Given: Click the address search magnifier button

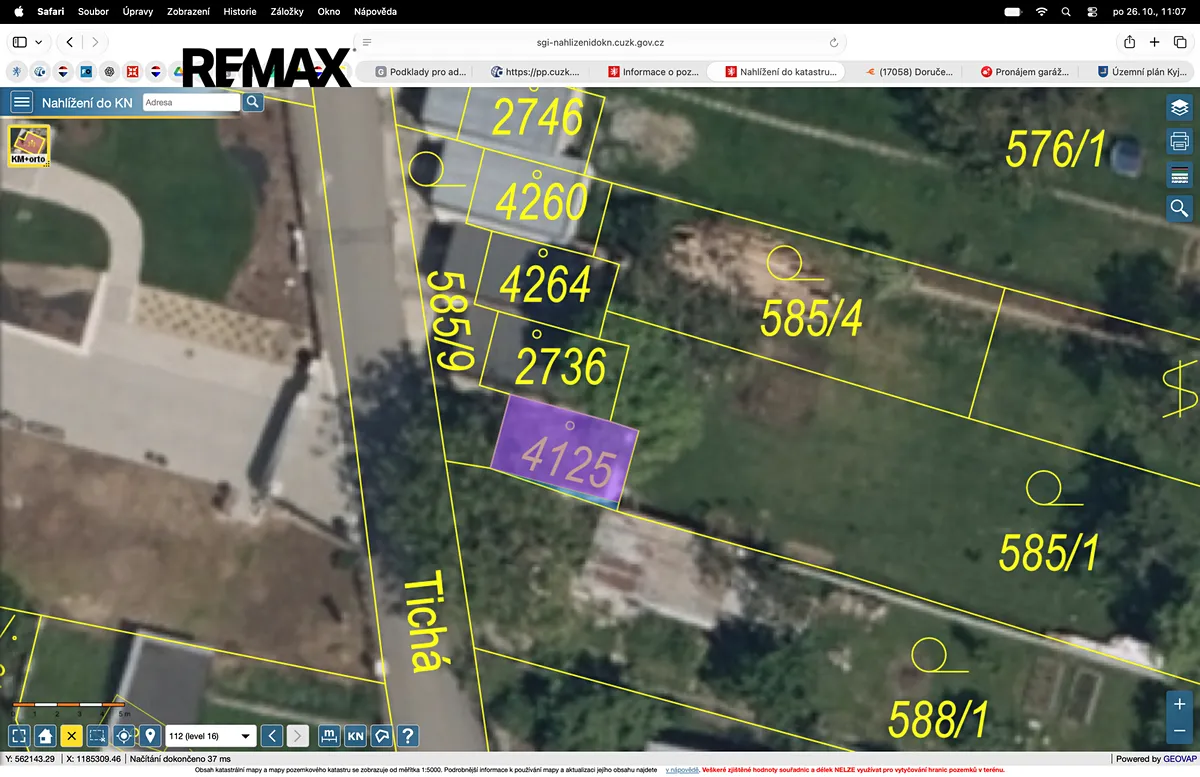Looking at the screenshot, I should pyautogui.click(x=253, y=102).
